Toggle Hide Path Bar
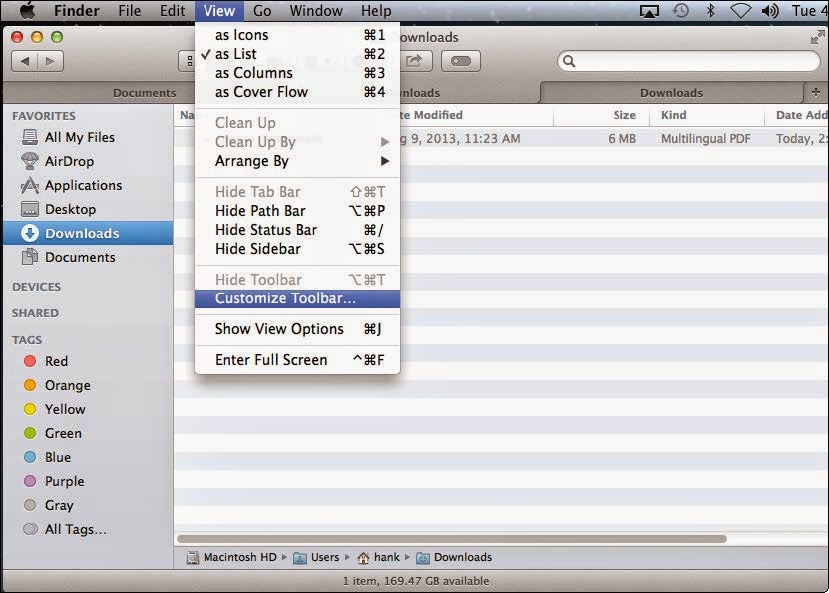829x593 pixels. point(297,211)
